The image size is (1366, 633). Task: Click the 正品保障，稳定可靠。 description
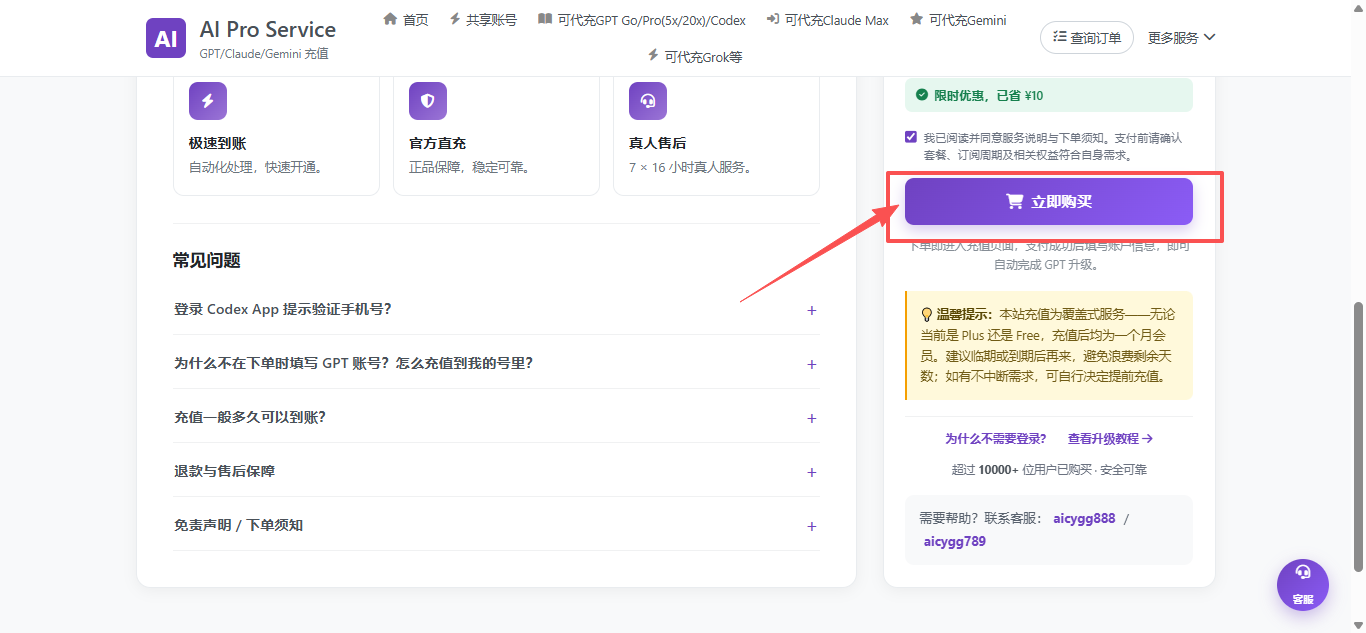(470, 167)
